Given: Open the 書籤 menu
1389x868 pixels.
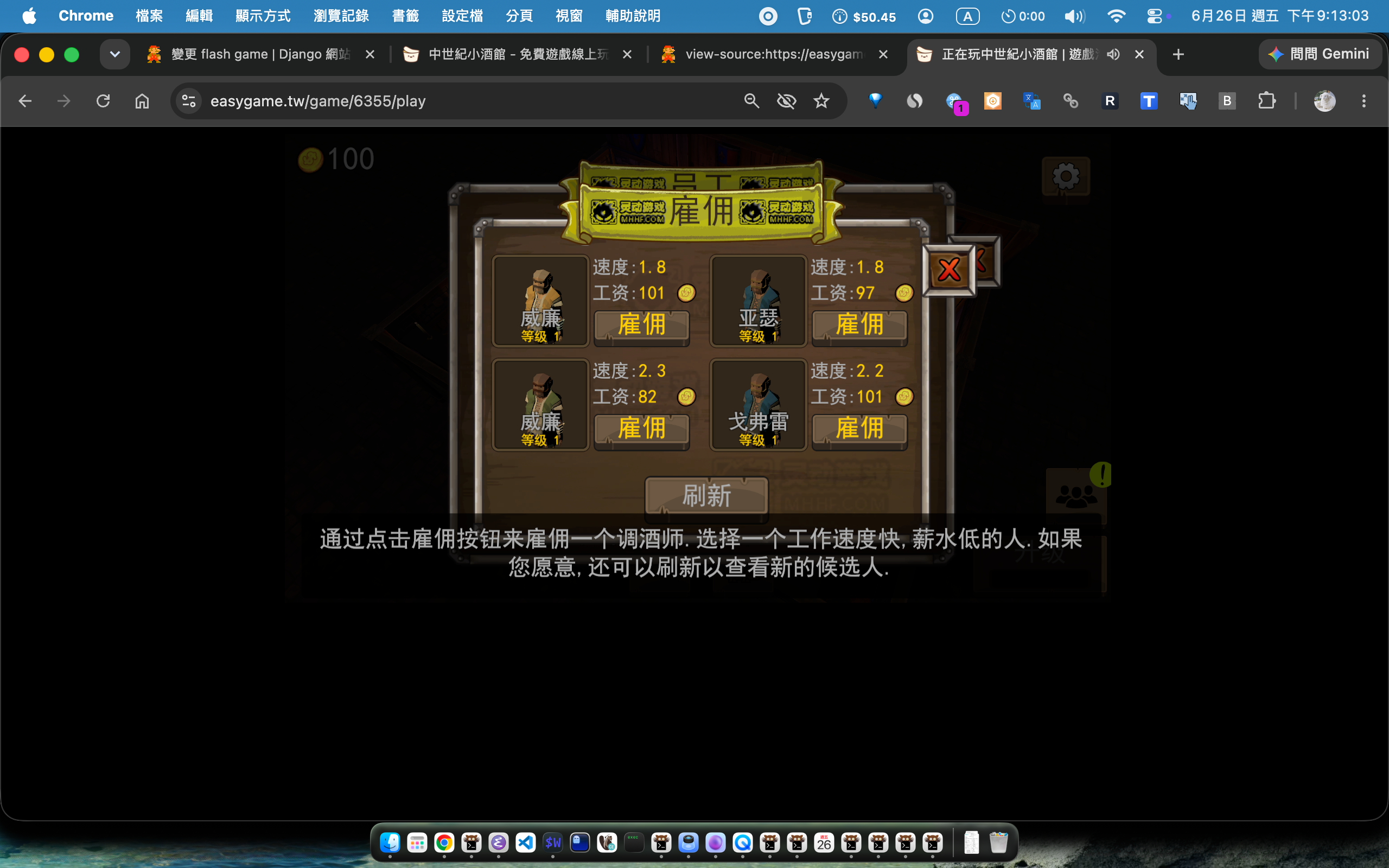Looking at the screenshot, I should (405, 16).
